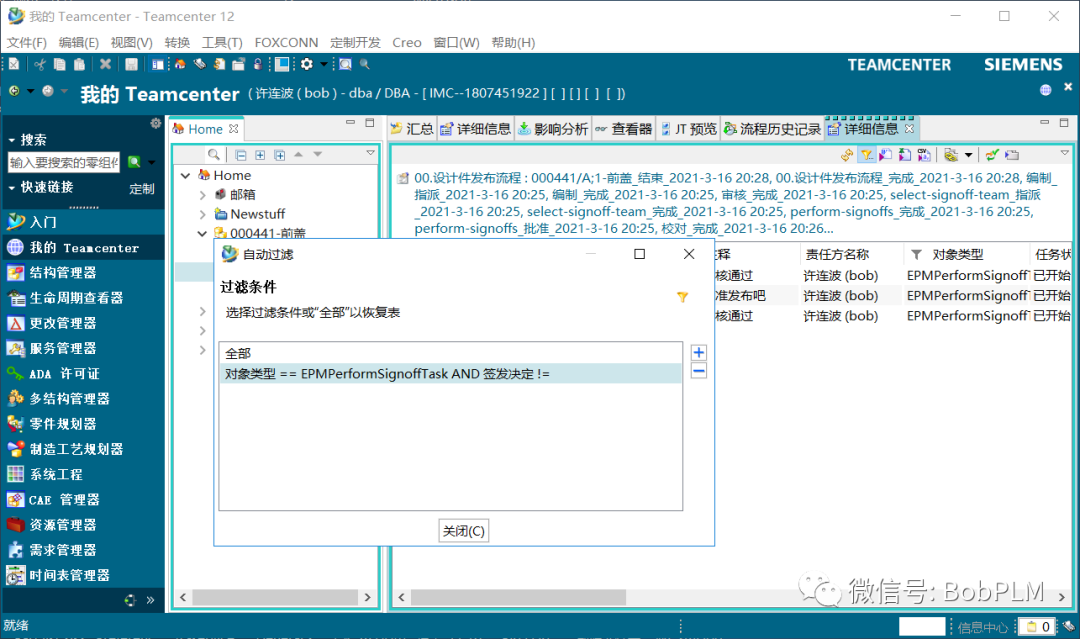Collapse the 搜索 section header
The image size is (1080, 639).
pos(28,140)
